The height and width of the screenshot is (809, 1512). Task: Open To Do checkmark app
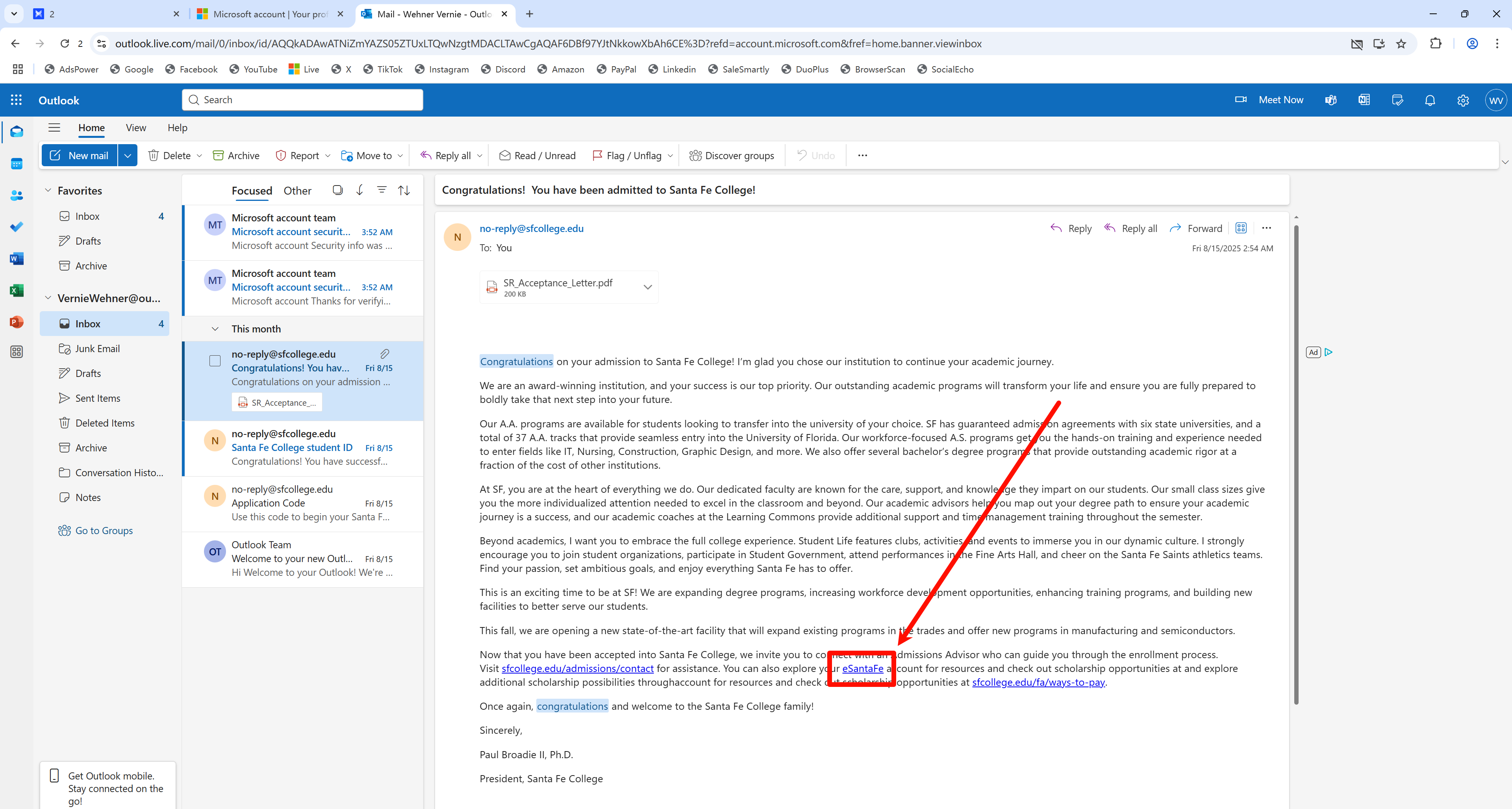coord(17,226)
